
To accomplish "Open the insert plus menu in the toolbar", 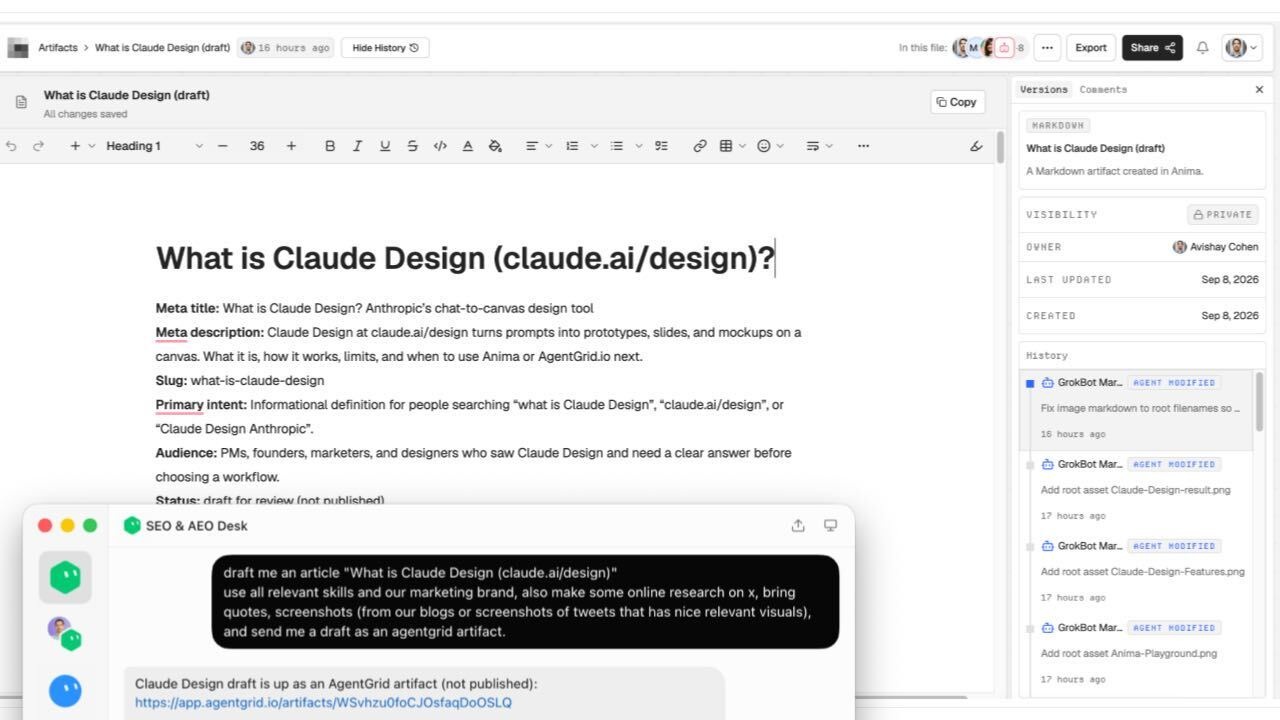I will point(82,146).
